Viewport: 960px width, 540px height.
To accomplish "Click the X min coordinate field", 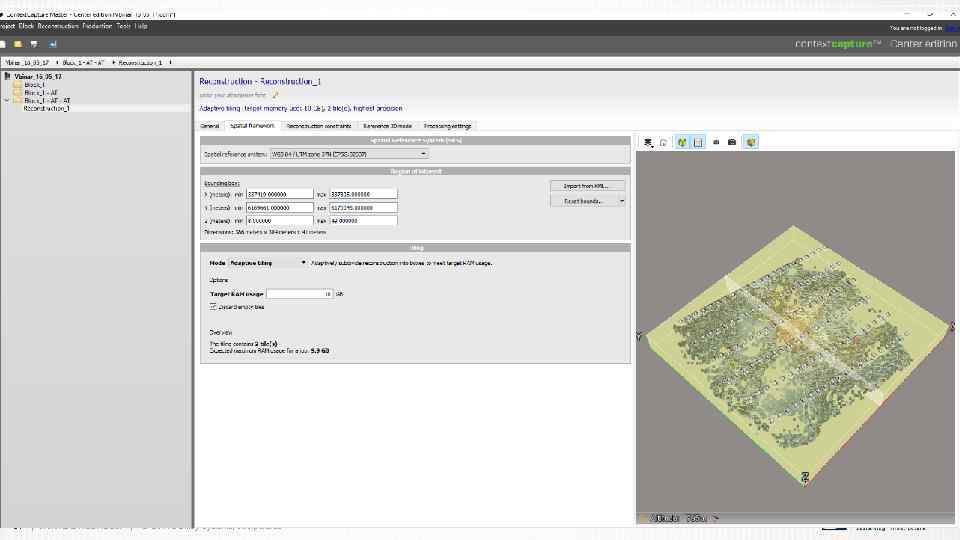I will [279, 194].
